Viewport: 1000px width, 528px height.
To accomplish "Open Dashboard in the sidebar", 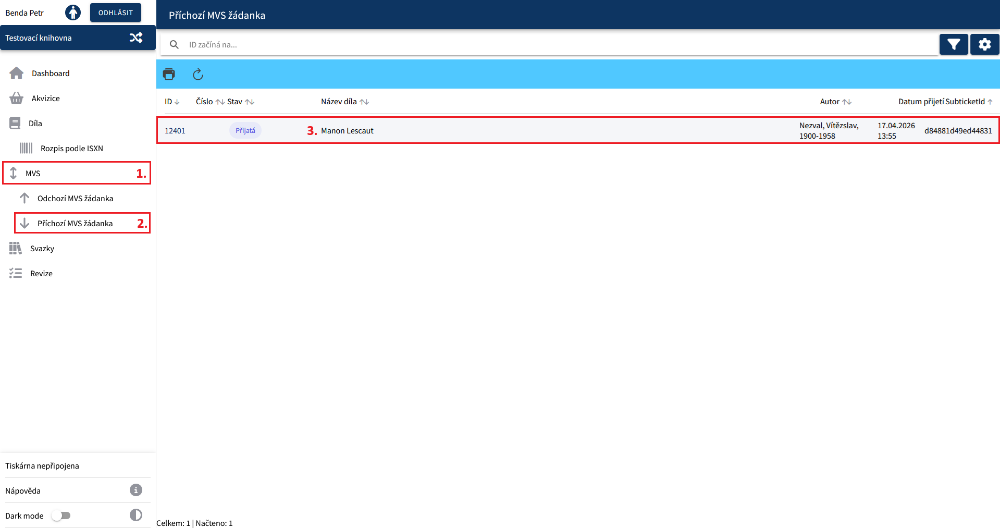I will coord(50,73).
